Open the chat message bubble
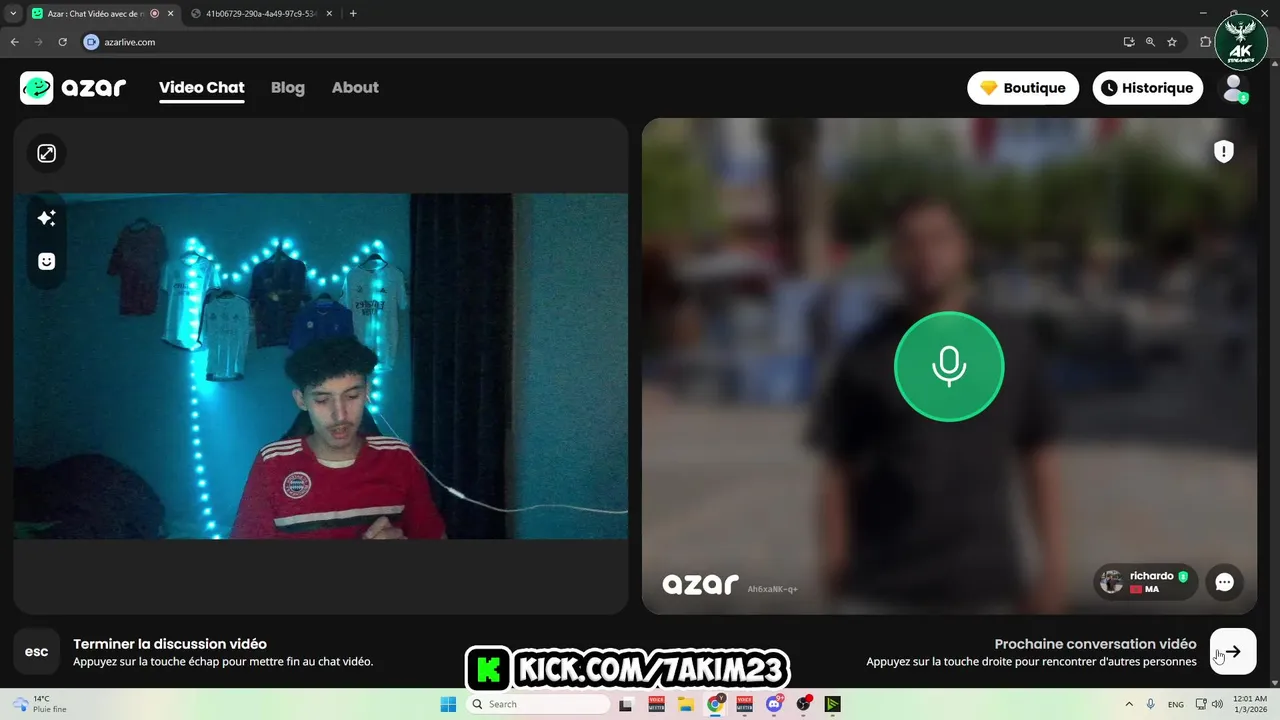 [1224, 582]
